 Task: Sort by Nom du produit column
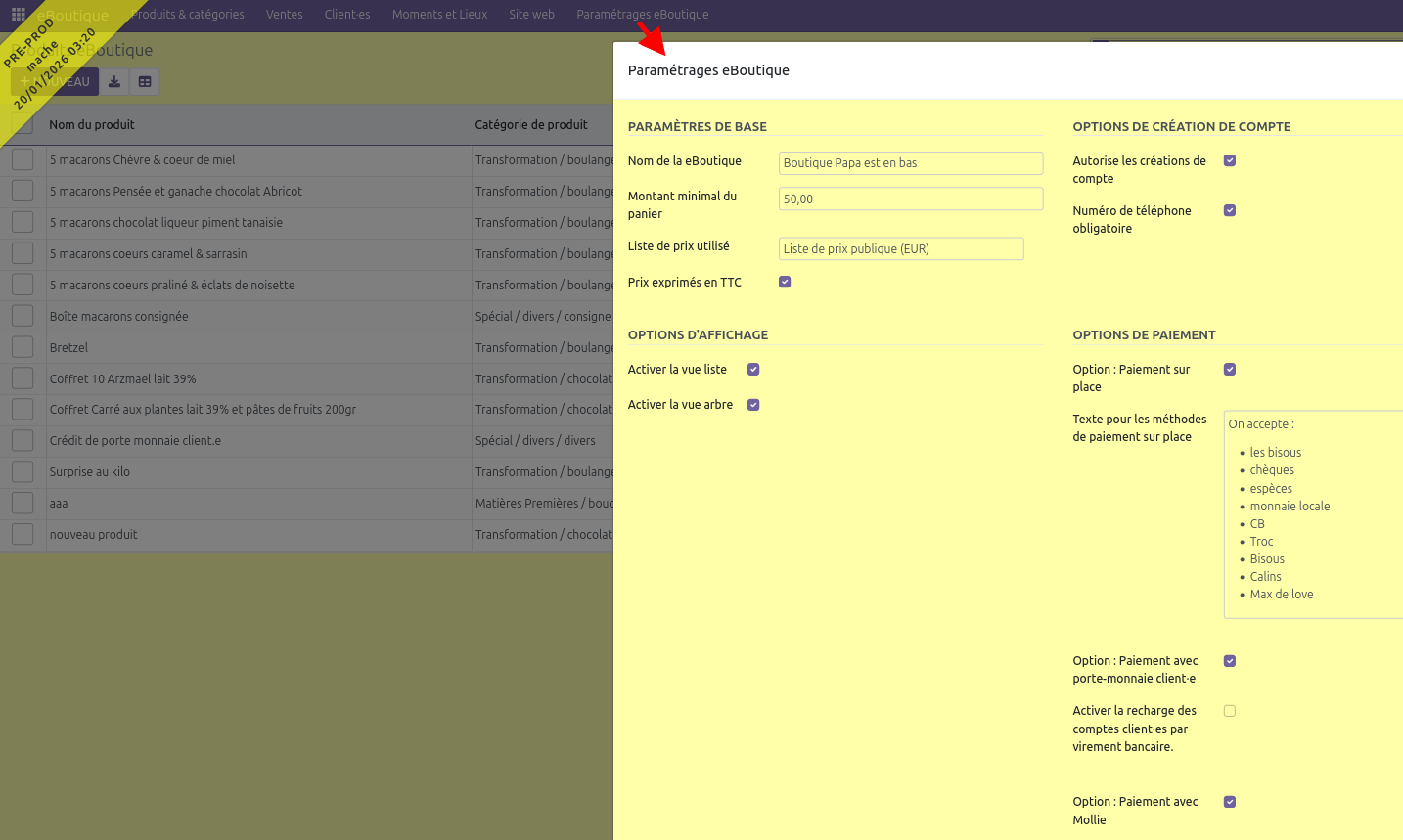92,125
